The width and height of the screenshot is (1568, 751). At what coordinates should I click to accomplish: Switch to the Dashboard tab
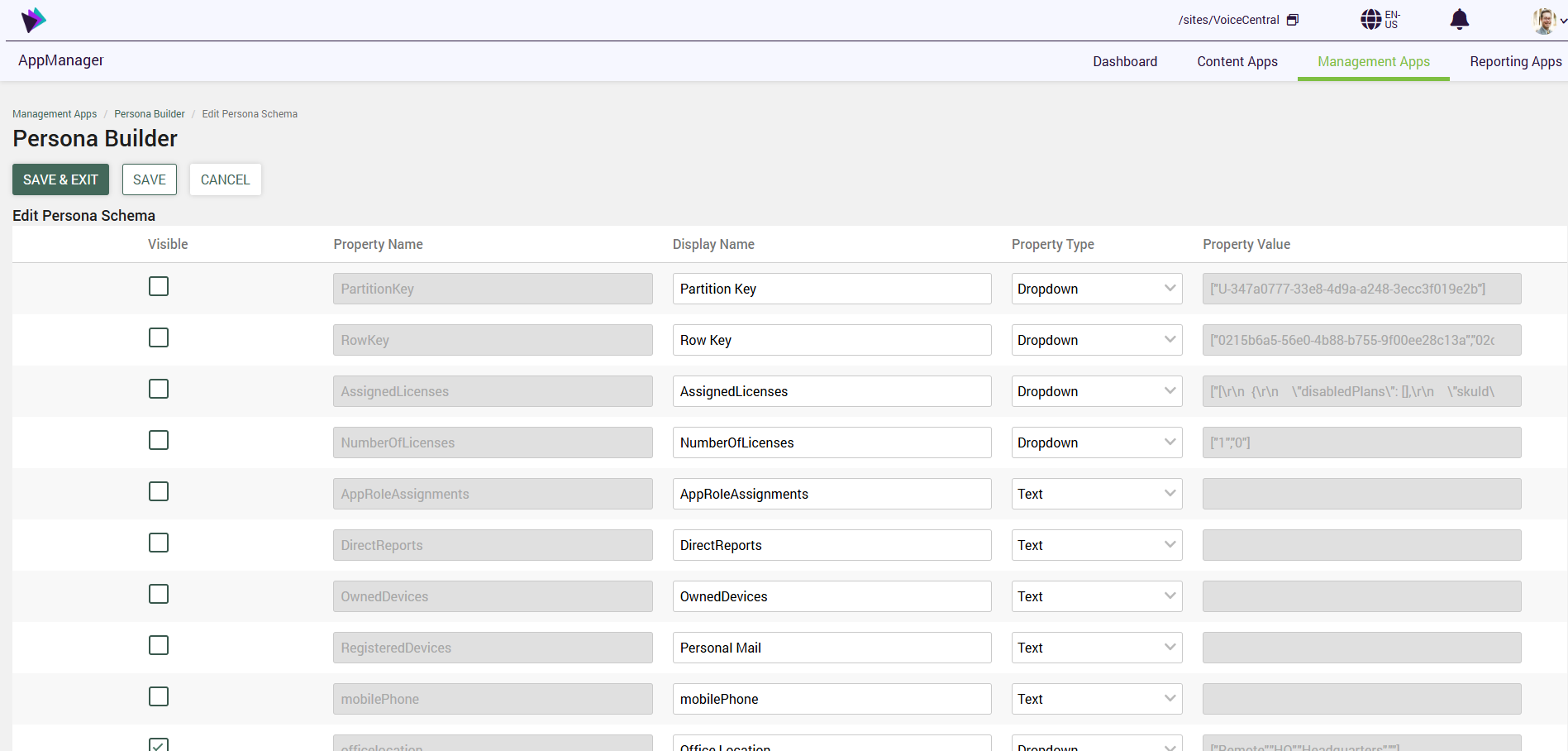coord(1124,62)
